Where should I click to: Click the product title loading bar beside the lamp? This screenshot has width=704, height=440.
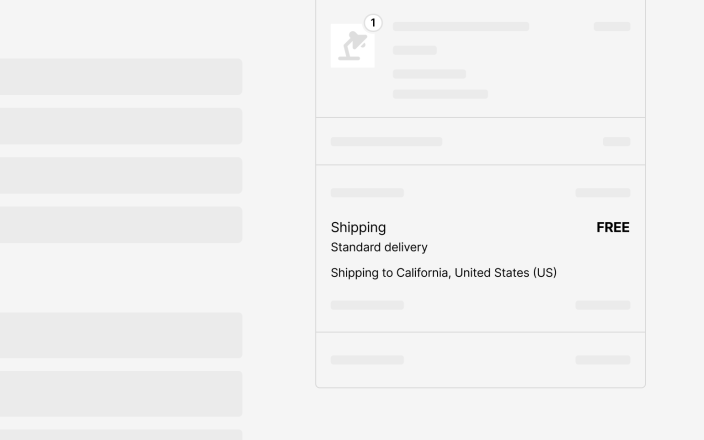[x=461, y=26]
